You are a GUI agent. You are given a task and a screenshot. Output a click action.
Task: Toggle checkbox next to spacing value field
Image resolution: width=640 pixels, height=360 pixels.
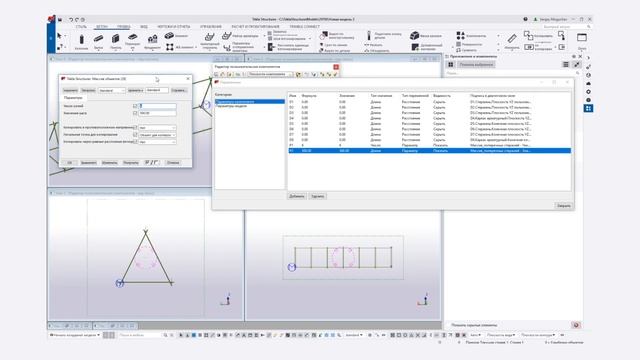tap(135, 113)
